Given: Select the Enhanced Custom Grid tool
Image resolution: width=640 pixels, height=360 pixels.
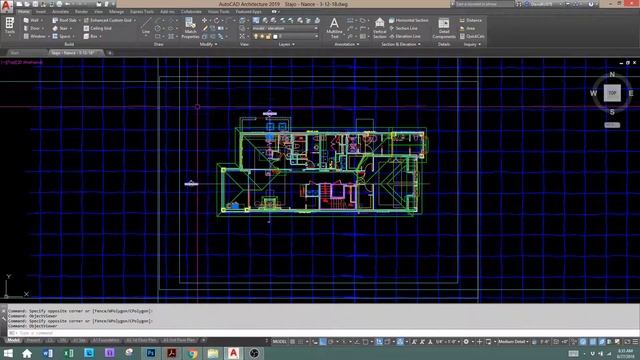Looking at the screenshot, I should coord(107,20).
